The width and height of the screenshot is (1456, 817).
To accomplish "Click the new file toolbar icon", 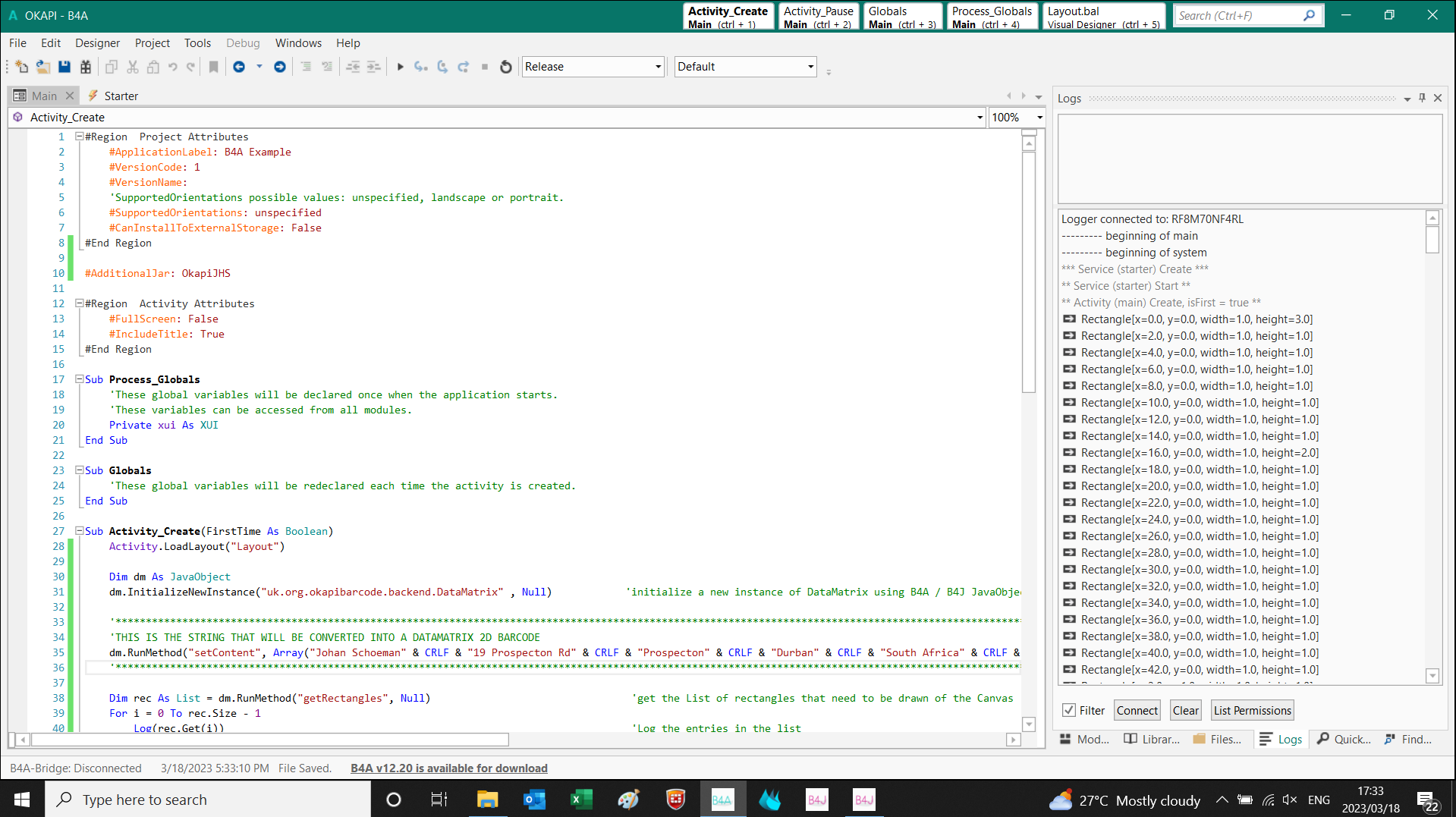I will click(x=21, y=67).
